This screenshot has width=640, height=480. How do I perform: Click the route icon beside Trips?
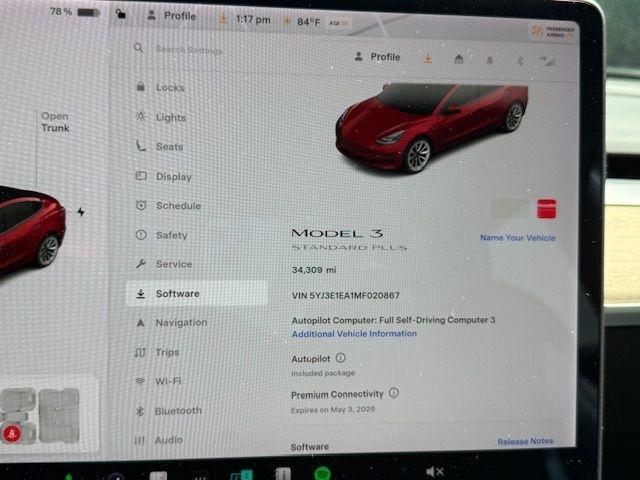pyautogui.click(x=140, y=352)
